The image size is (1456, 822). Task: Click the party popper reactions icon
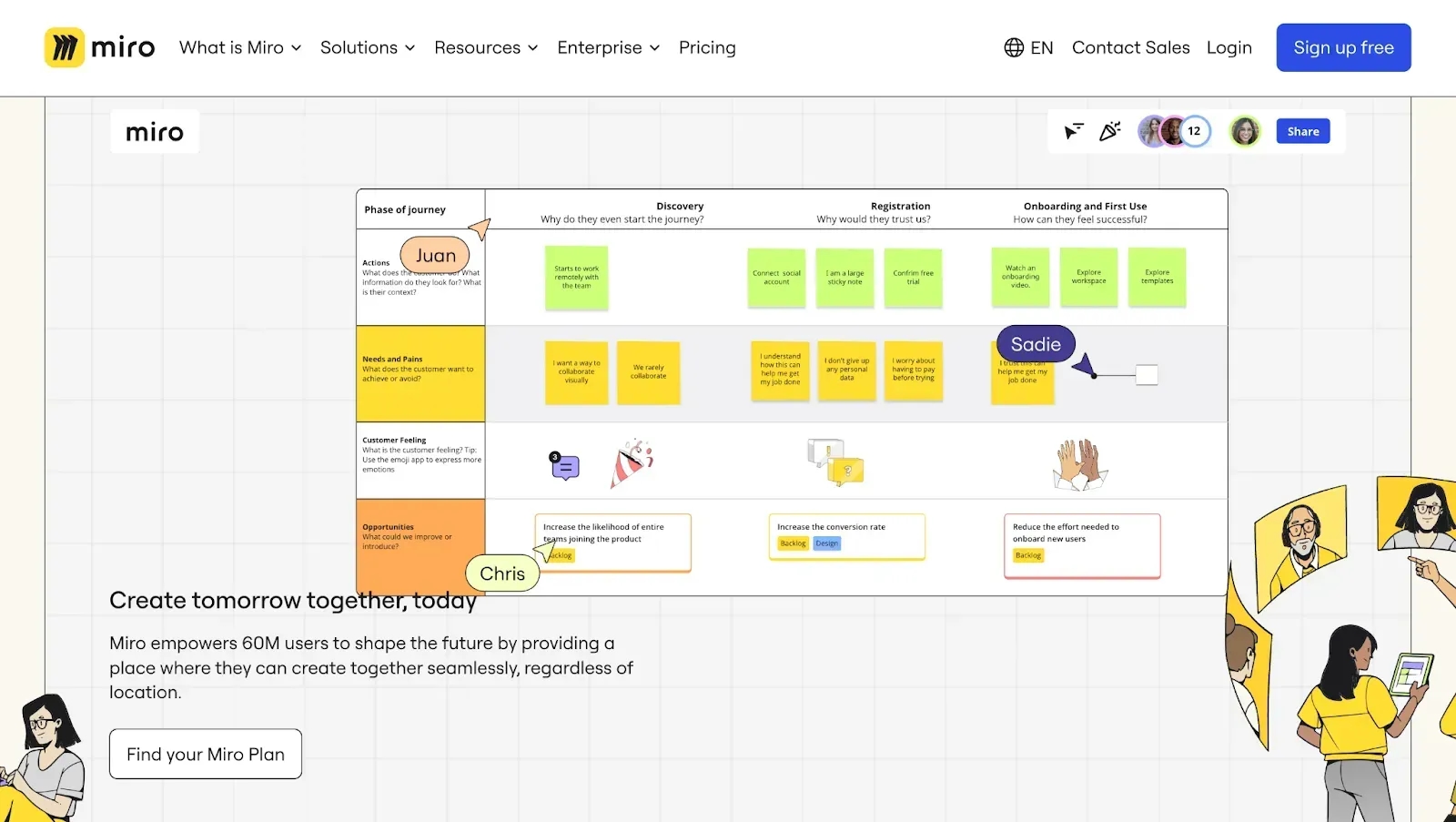(x=1109, y=131)
